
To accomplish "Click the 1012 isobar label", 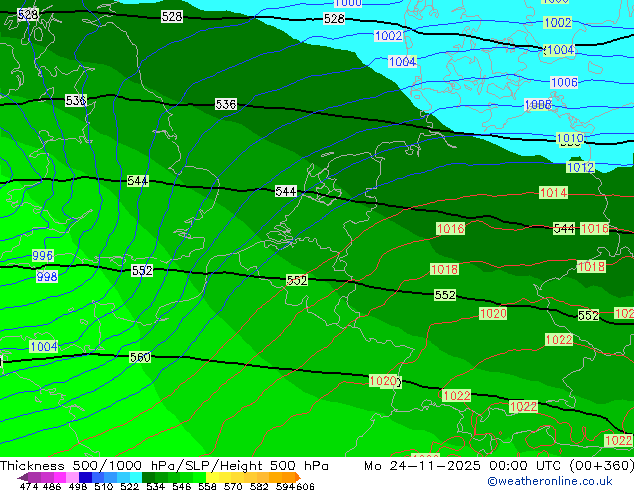I will click(x=580, y=167).
